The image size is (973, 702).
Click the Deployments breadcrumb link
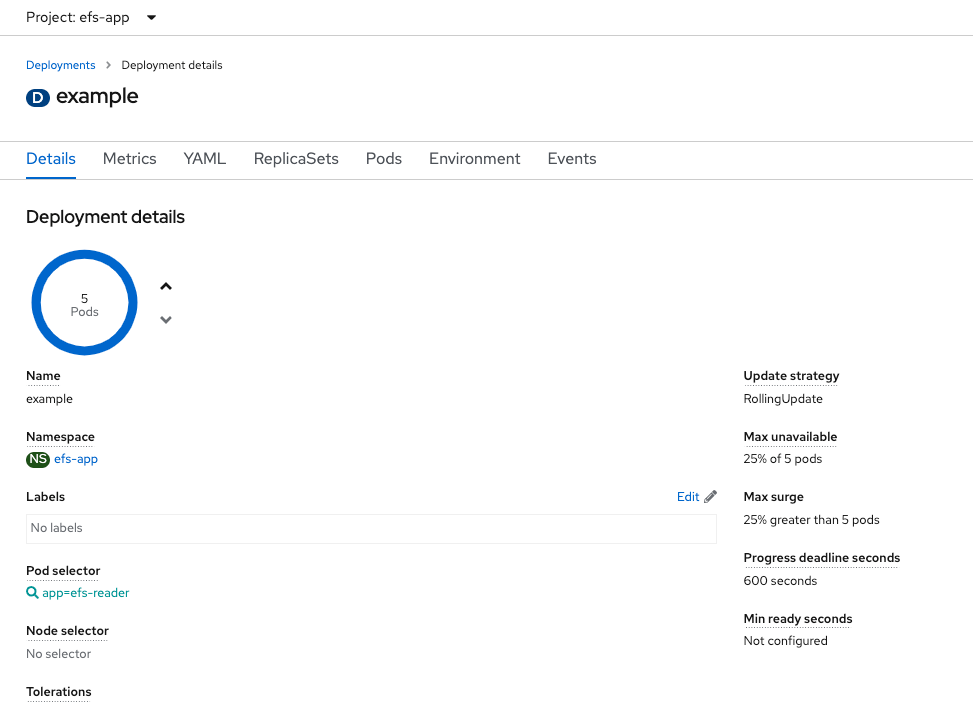tap(60, 65)
